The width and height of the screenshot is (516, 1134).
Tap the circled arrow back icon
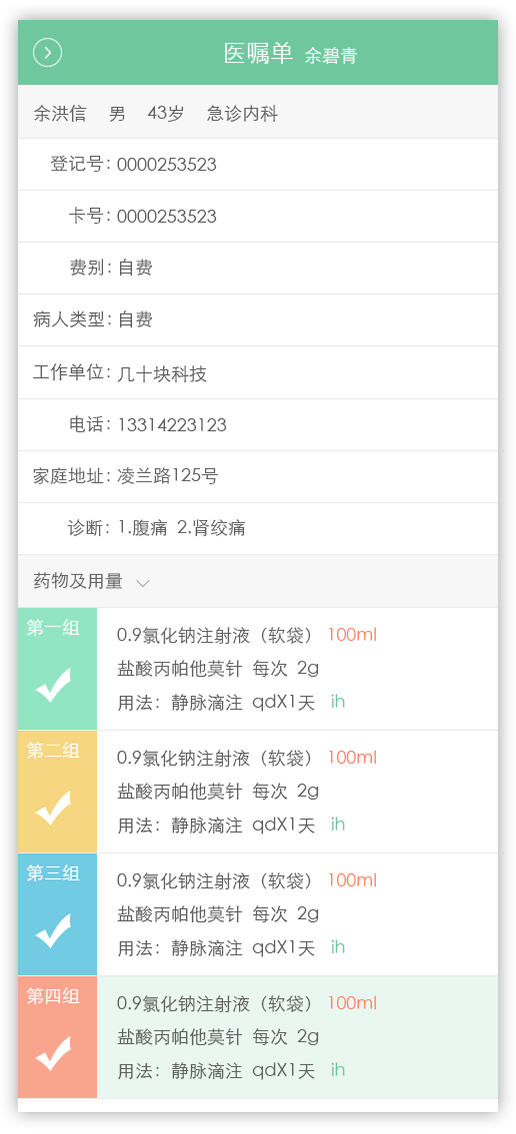48,53
